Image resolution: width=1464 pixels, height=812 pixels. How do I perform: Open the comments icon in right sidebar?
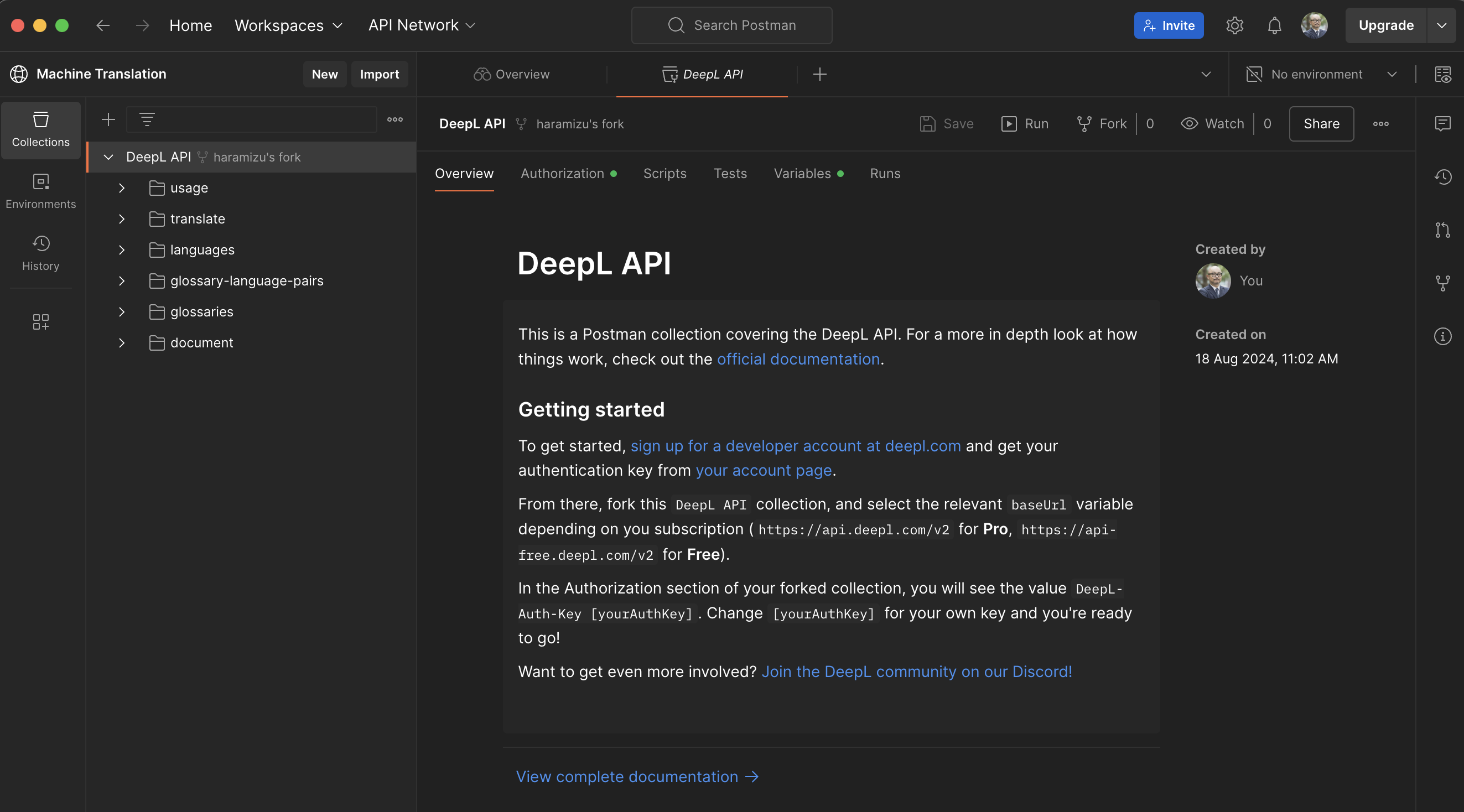point(1442,123)
